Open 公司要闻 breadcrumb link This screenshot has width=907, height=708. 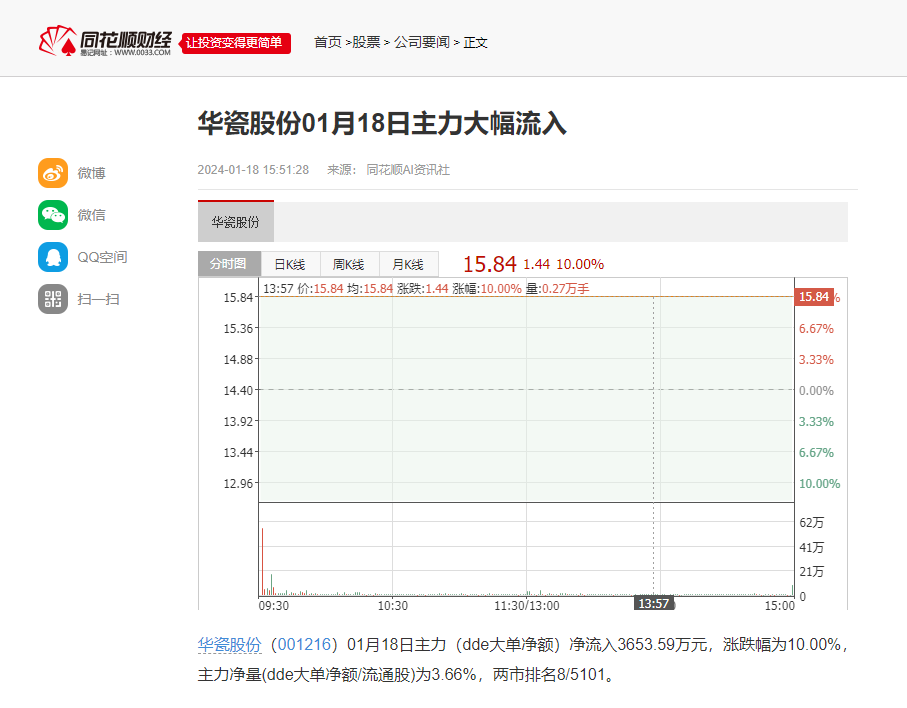pyautogui.click(x=422, y=42)
